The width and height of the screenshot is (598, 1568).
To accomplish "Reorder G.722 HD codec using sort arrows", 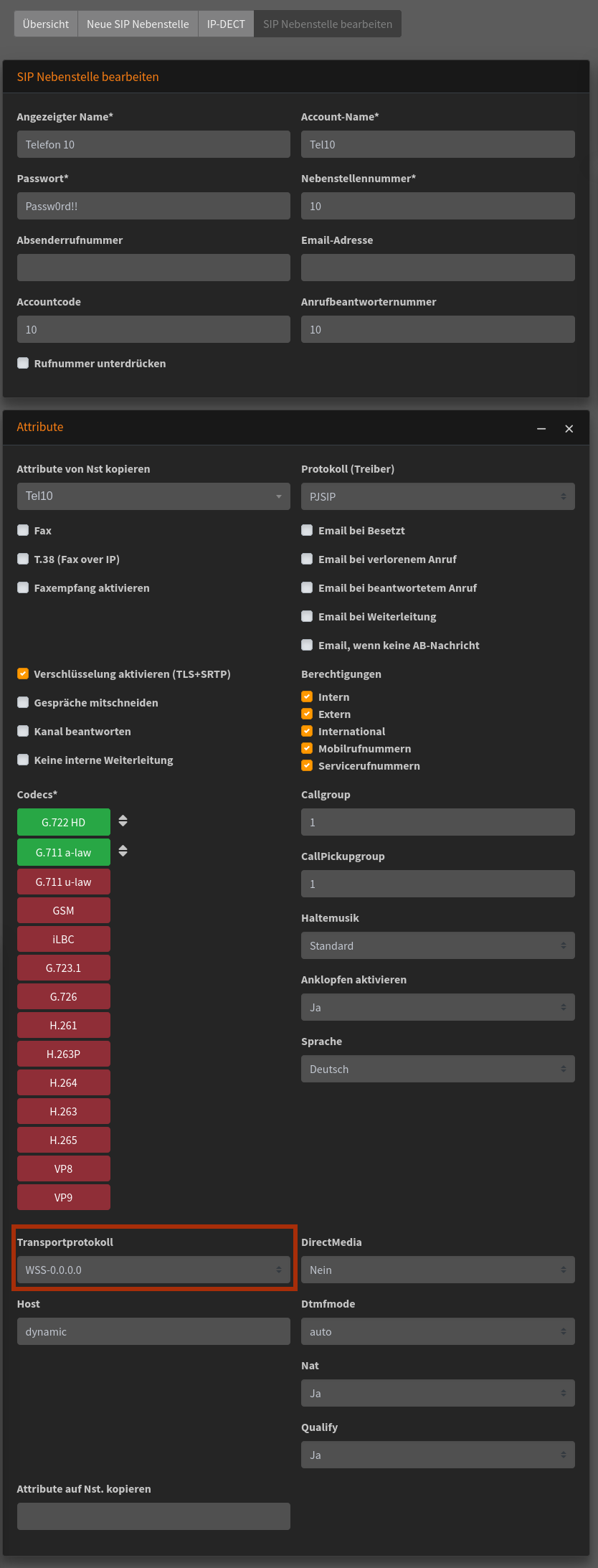I will 123,821.
